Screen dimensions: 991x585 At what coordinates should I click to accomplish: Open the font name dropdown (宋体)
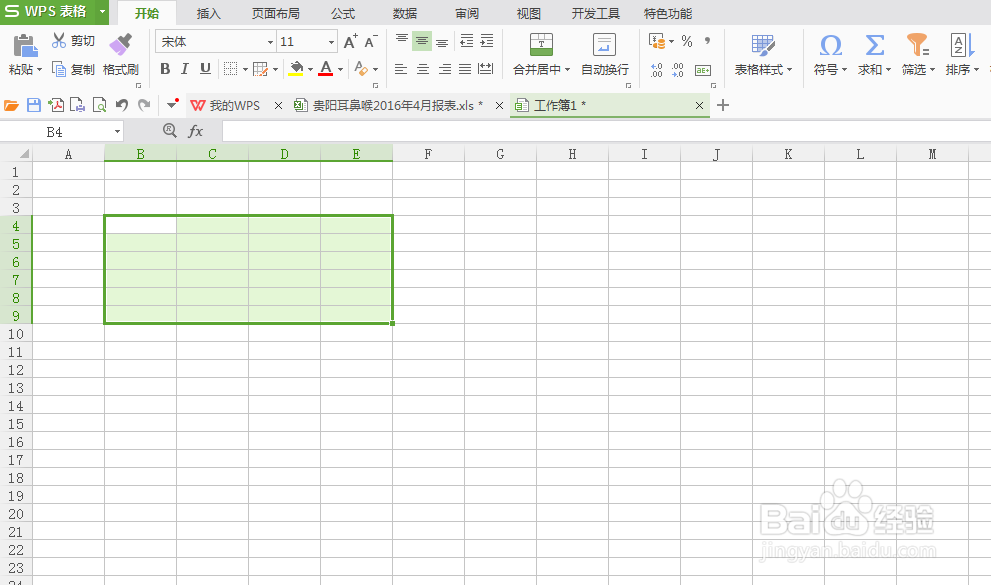coord(270,42)
